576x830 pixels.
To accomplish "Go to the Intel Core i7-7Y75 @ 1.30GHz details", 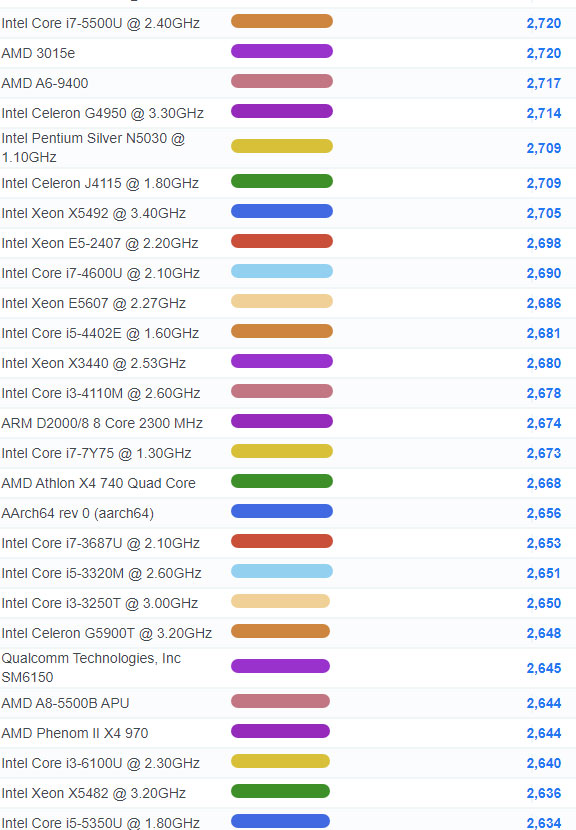I will click(96, 453).
